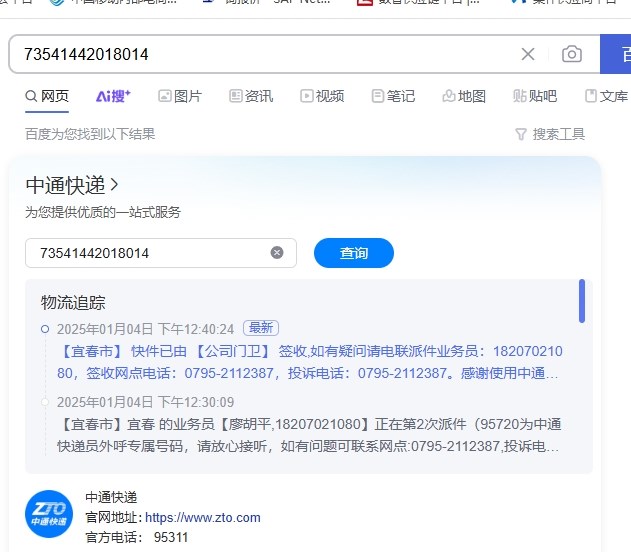
Task: Open the 资讯 tab
Action: (x=251, y=96)
